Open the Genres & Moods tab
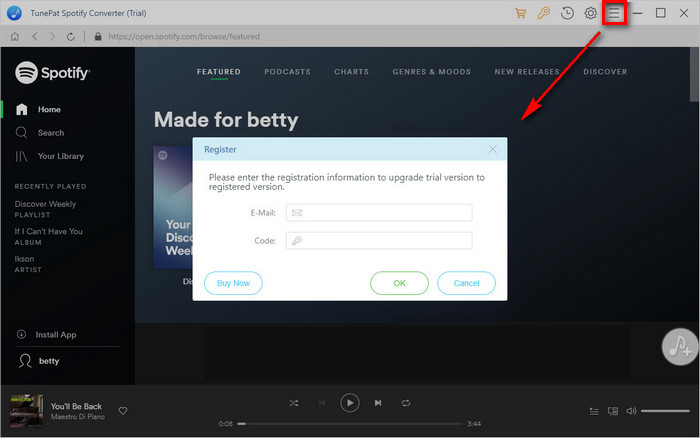 [x=431, y=71]
